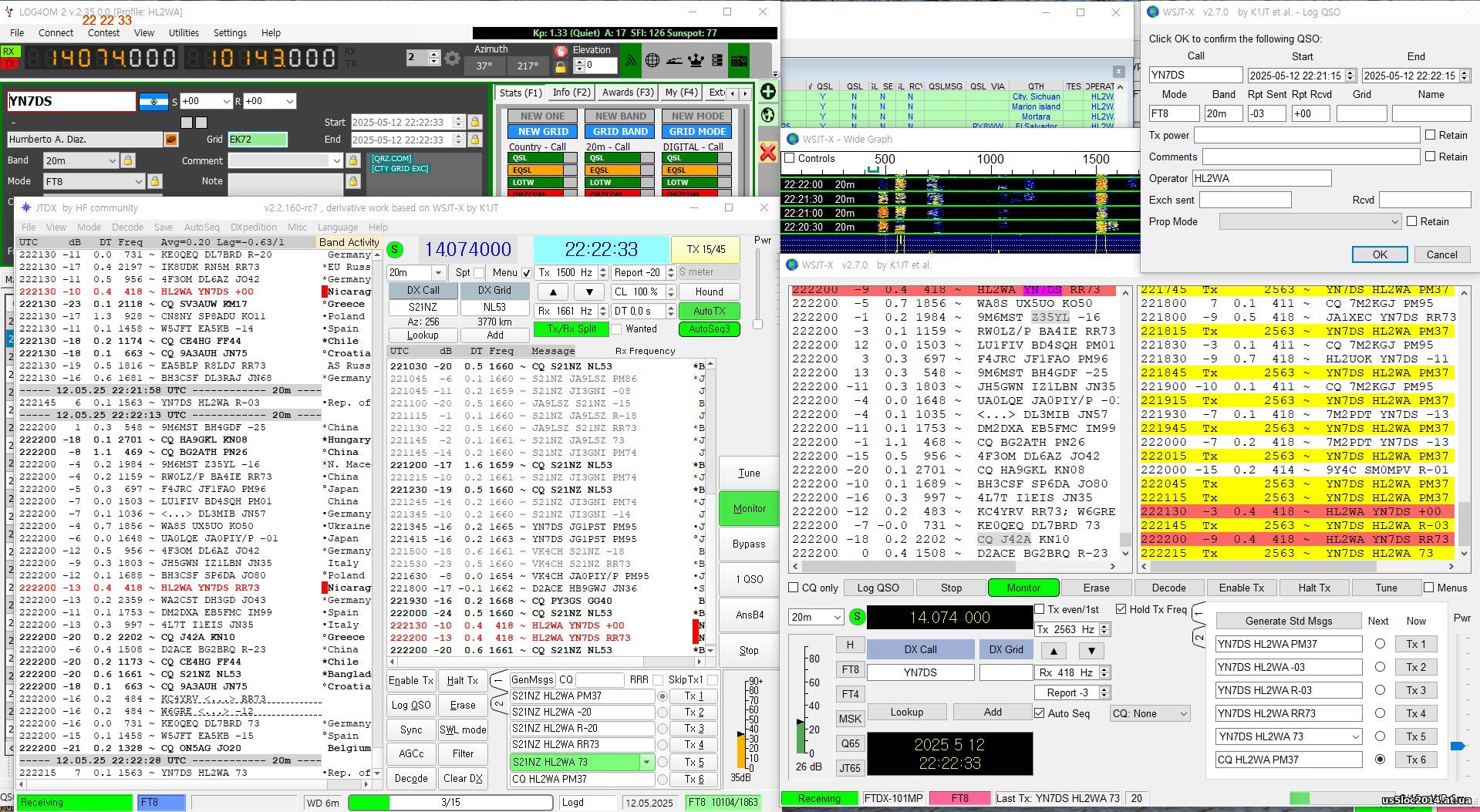1480x812 pixels.
Task: Open the R report +00 dropdown in Log4OM
Action: tap(289, 101)
